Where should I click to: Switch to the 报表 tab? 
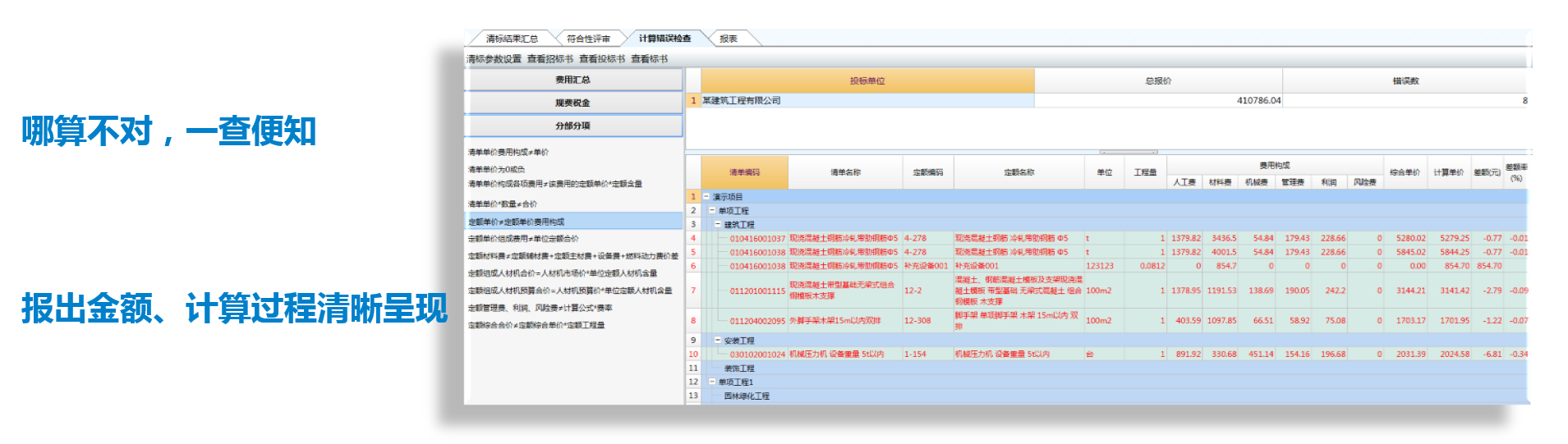click(x=729, y=39)
